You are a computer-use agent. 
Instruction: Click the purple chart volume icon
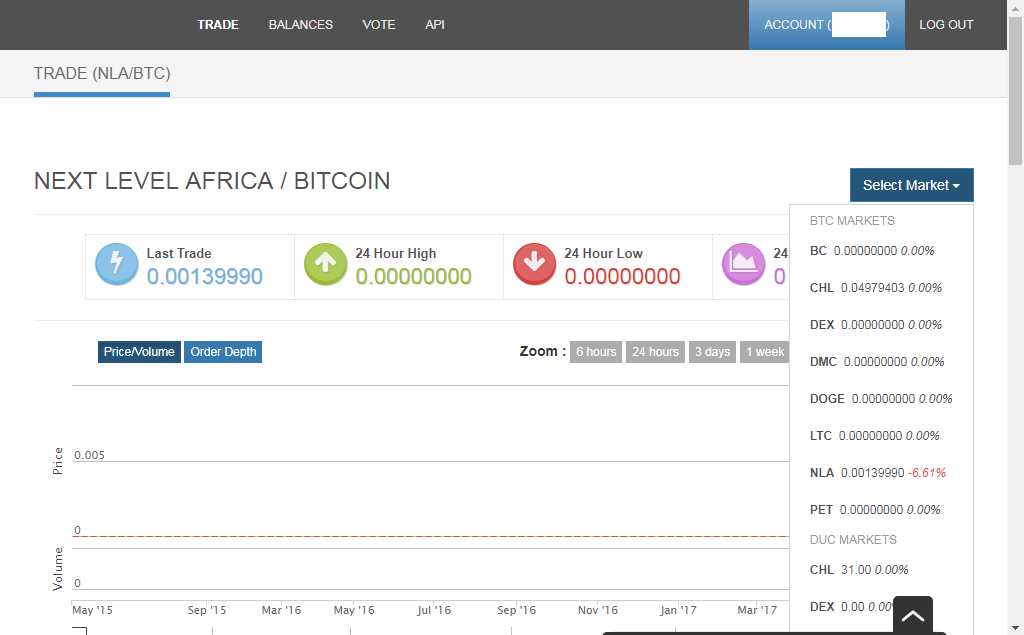click(744, 264)
